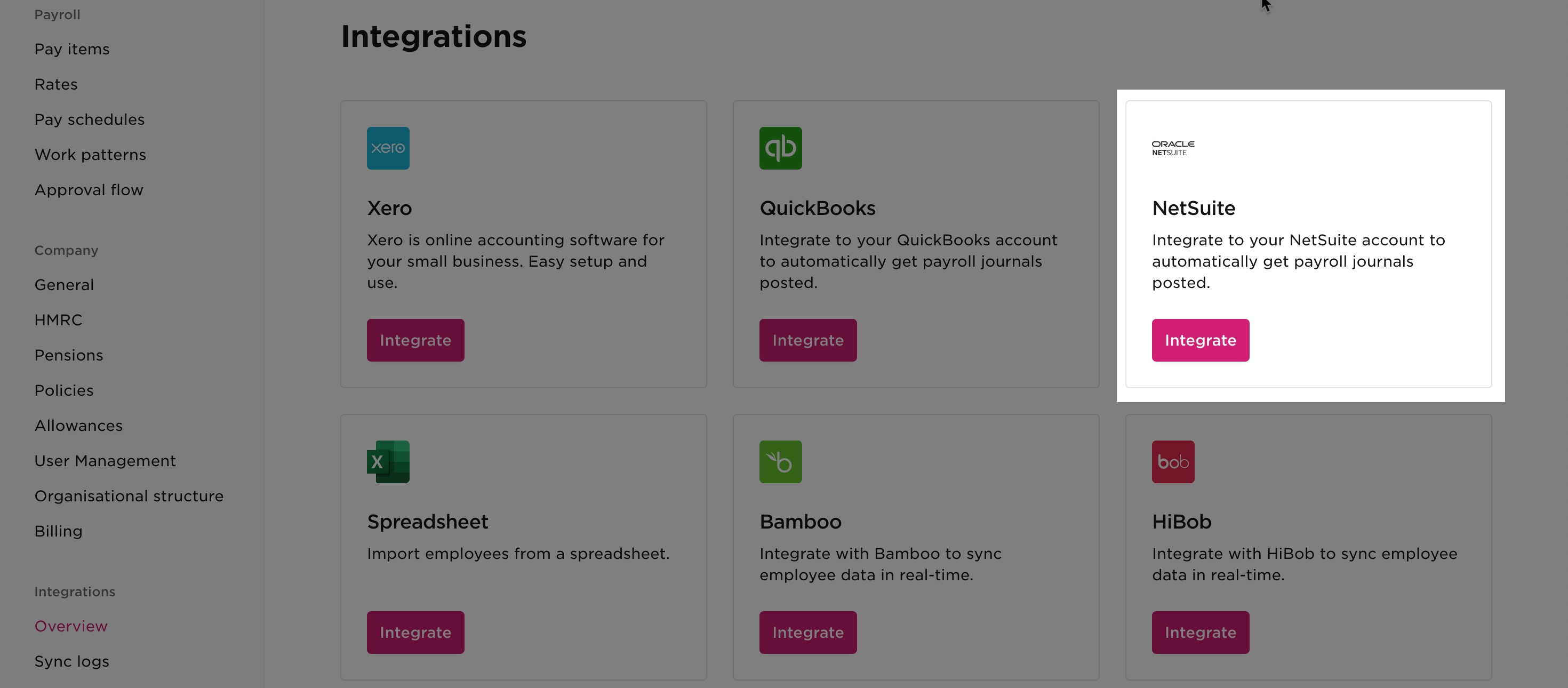Start the Spreadsheet employee import
This screenshot has height=688, width=1568.
pos(416,632)
